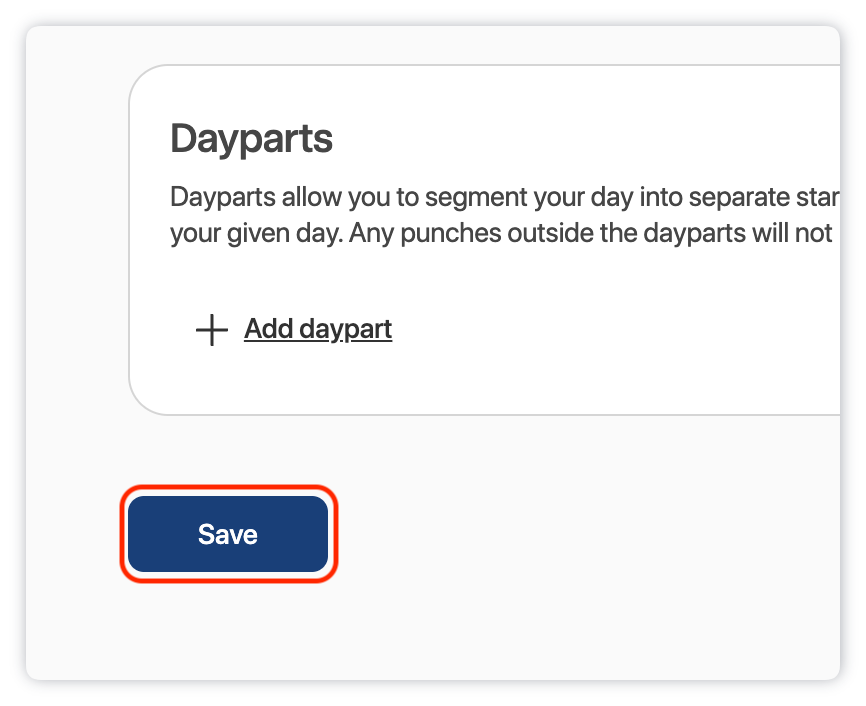Click the word "Save" on the button
This screenshot has width=866, height=706.
[x=228, y=534]
